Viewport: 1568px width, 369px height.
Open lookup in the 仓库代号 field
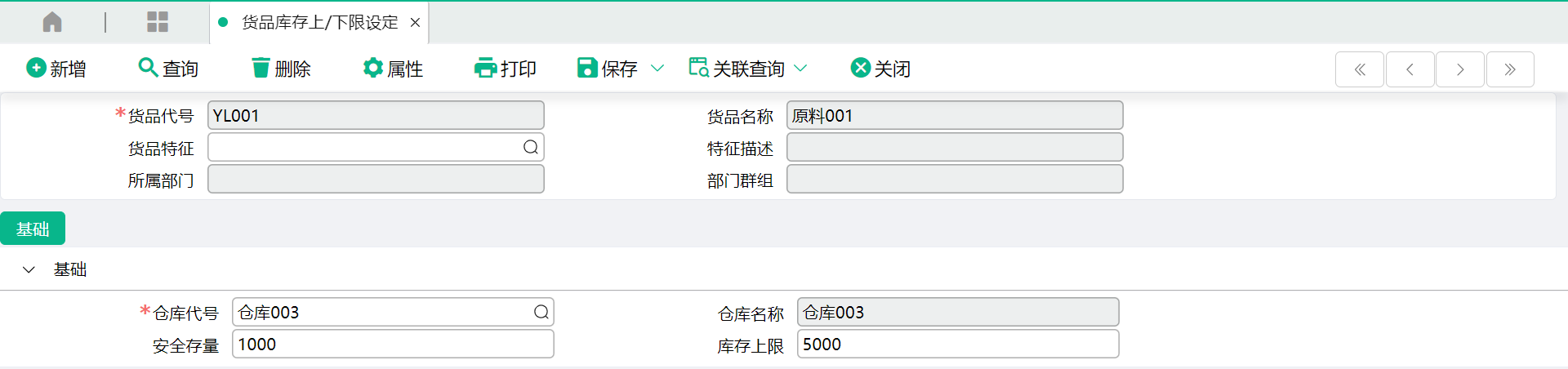point(541,312)
